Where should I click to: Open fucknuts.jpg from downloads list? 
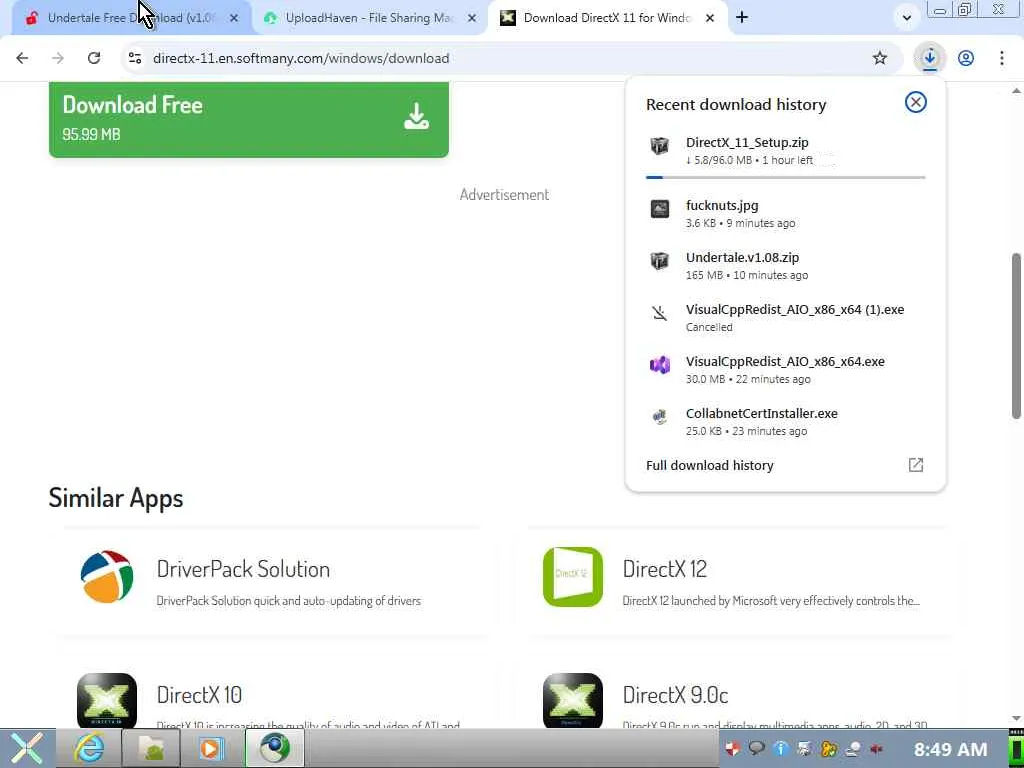point(786,214)
